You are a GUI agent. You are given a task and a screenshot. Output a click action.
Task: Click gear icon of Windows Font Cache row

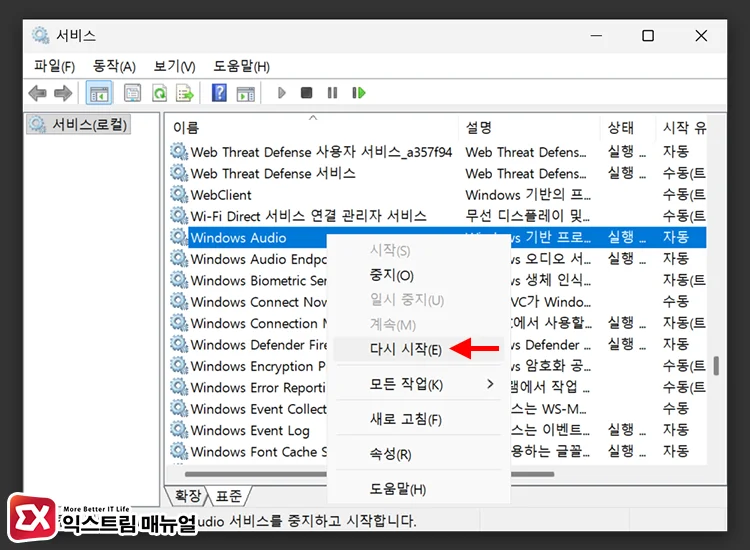pyautogui.click(x=179, y=451)
